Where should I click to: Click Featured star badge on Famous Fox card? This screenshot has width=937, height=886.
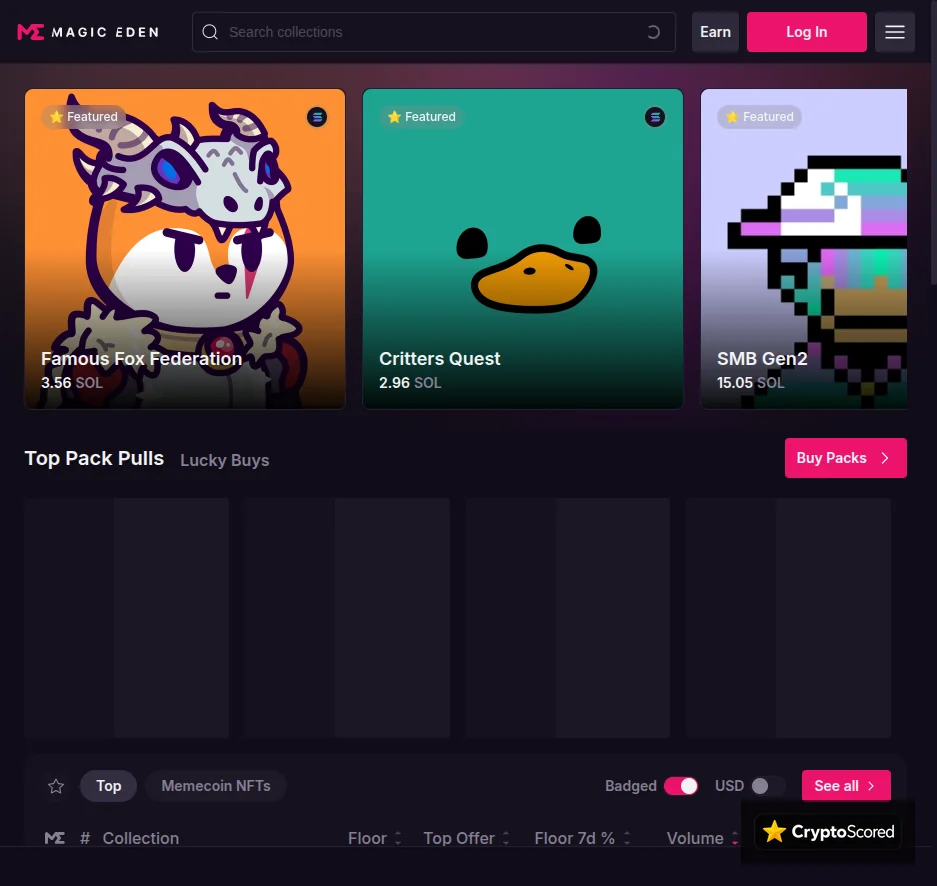pyautogui.click(x=83, y=117)
